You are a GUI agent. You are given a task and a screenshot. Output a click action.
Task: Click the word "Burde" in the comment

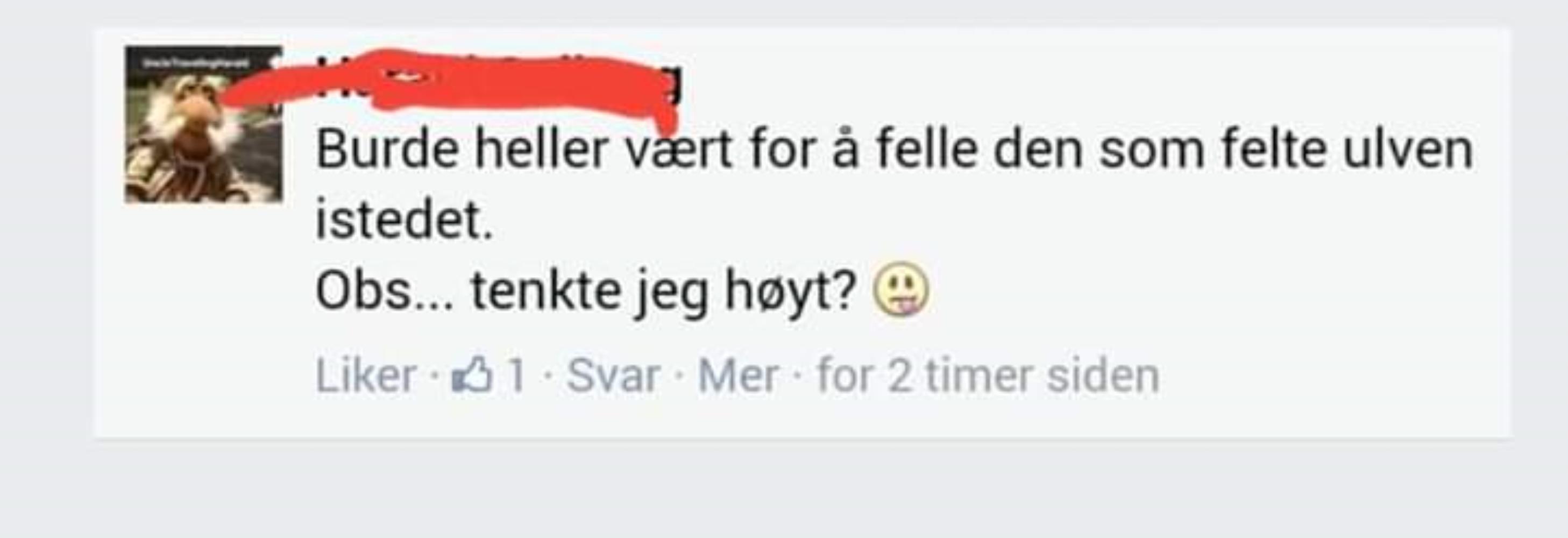click(387, 150)
